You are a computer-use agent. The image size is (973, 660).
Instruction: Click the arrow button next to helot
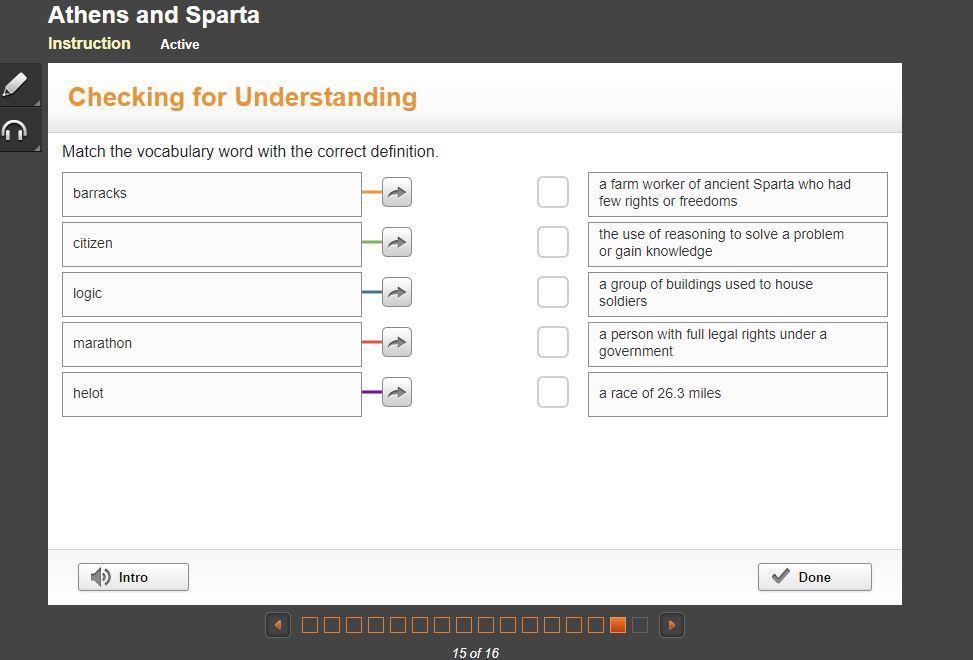coord(397,392)
